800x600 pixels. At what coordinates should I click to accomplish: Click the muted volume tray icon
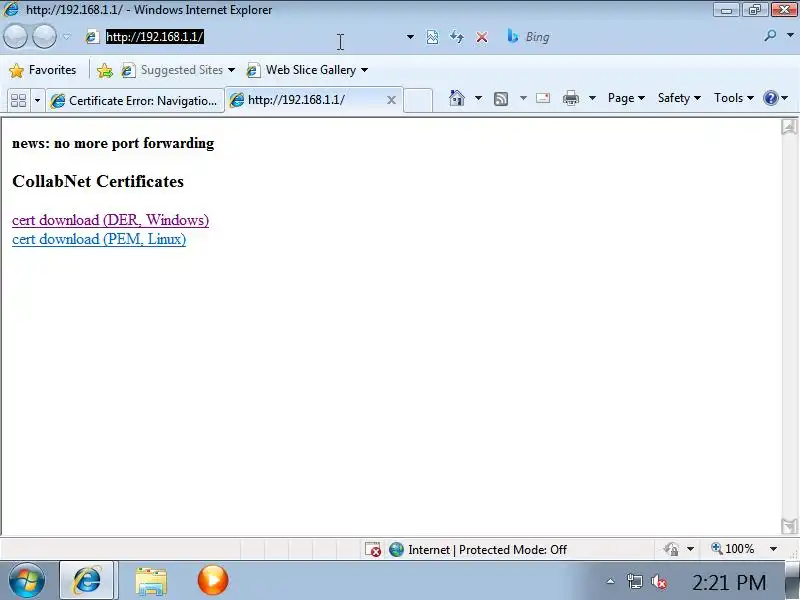[659, 582]
